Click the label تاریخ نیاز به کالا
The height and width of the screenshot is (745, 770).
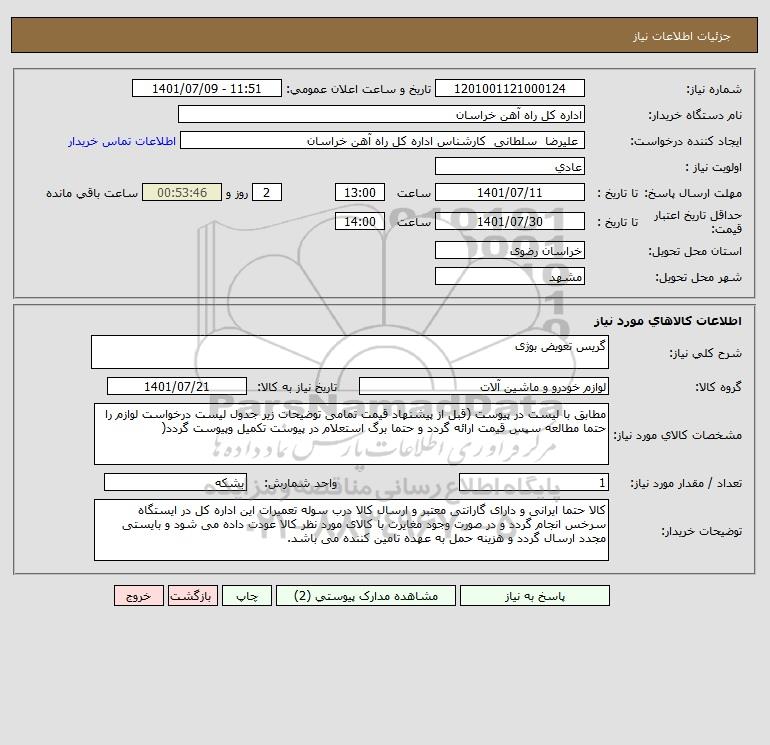pos(297,387)
